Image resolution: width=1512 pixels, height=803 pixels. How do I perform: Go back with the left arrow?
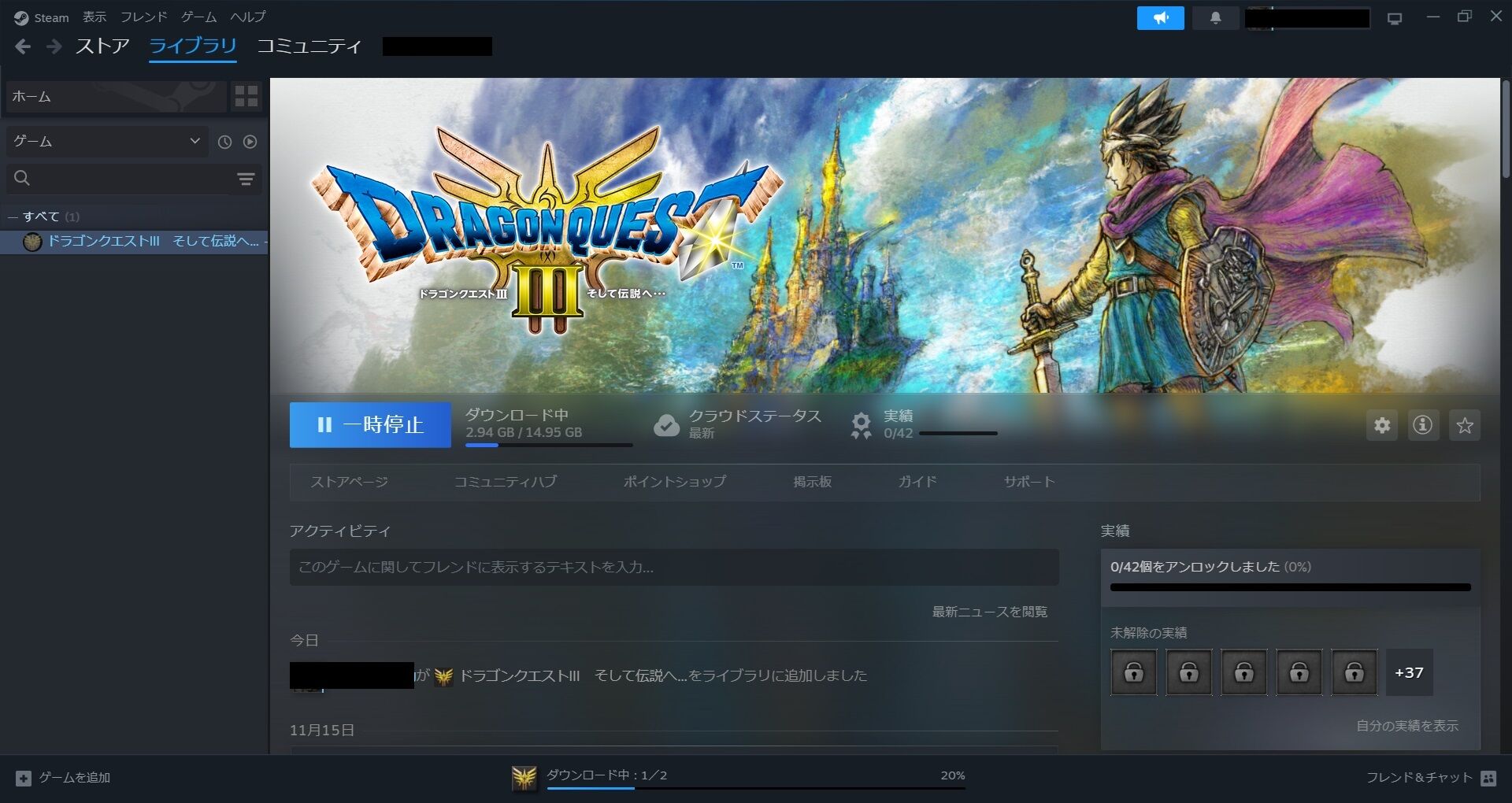pos(23,47)
